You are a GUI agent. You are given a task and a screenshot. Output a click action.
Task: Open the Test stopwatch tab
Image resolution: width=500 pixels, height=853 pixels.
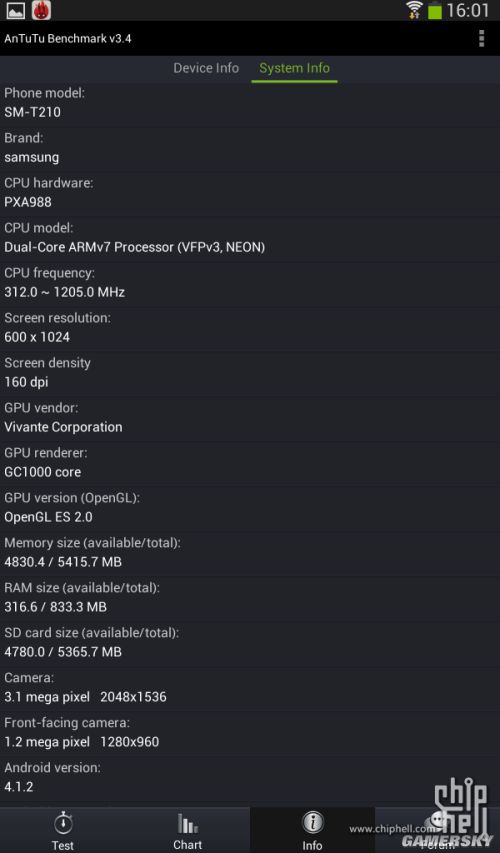(x=63, y=830)
